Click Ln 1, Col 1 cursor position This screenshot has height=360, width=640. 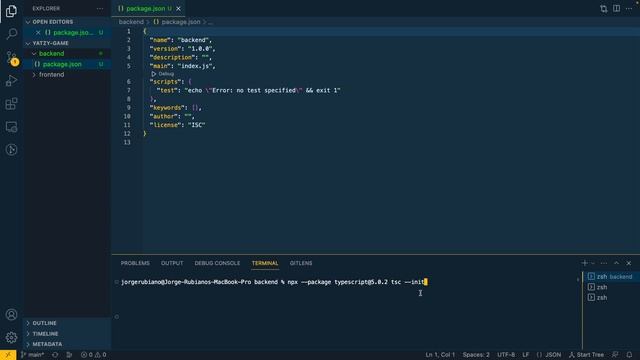coord(440,355)
